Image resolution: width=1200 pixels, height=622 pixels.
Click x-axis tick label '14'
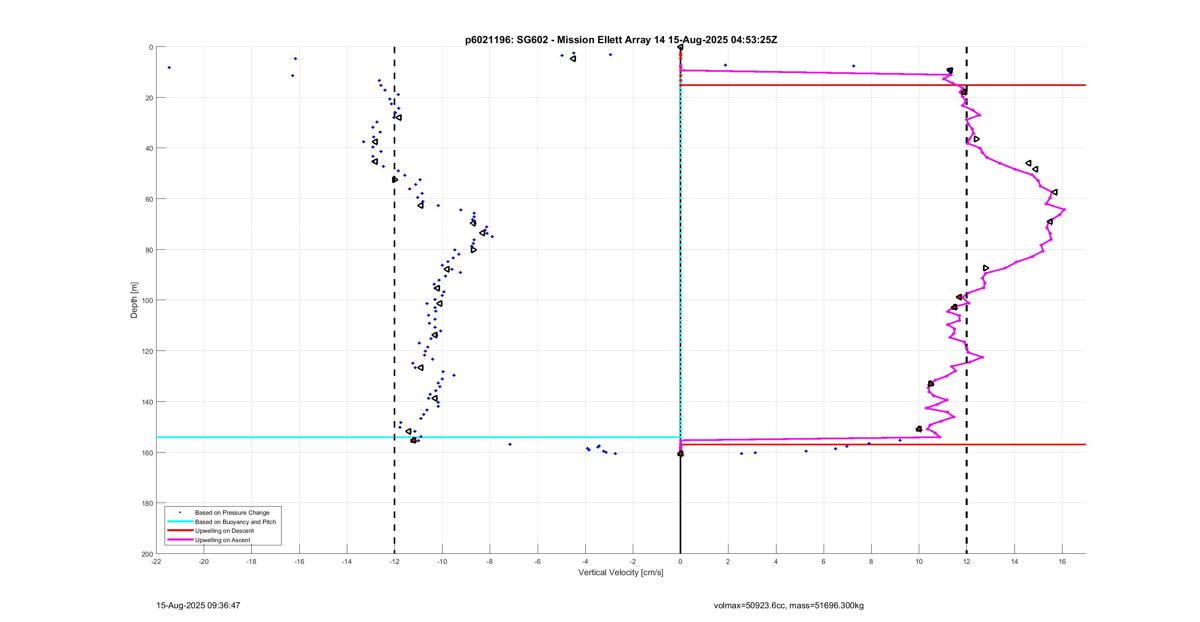click(x=1014, y=562)
